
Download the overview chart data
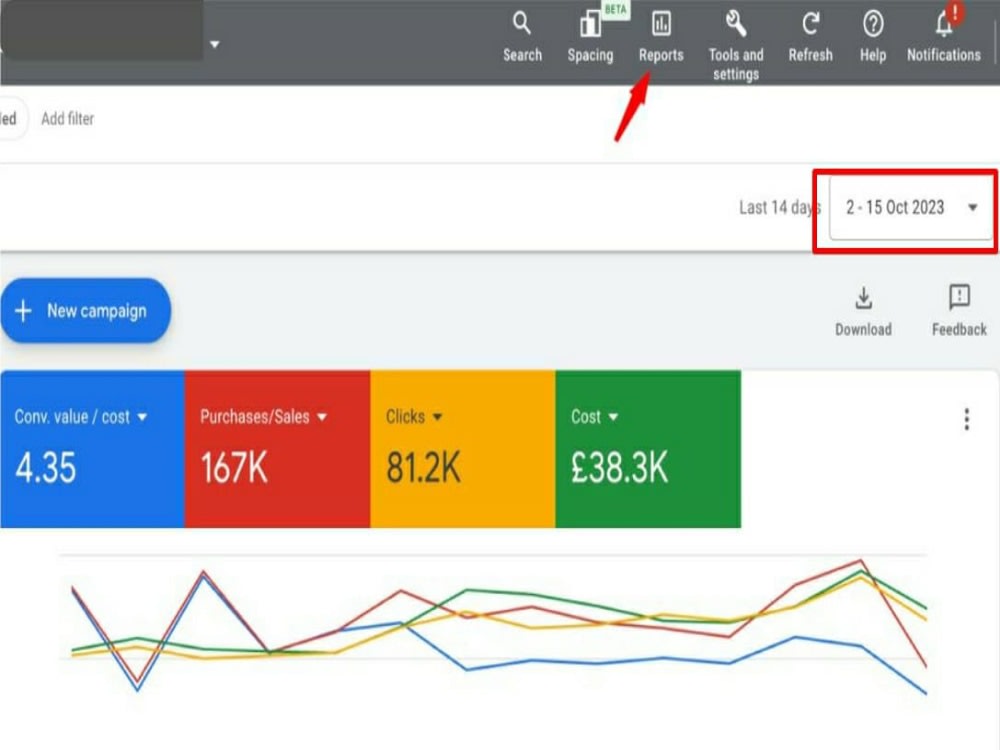tap(864, 311)
